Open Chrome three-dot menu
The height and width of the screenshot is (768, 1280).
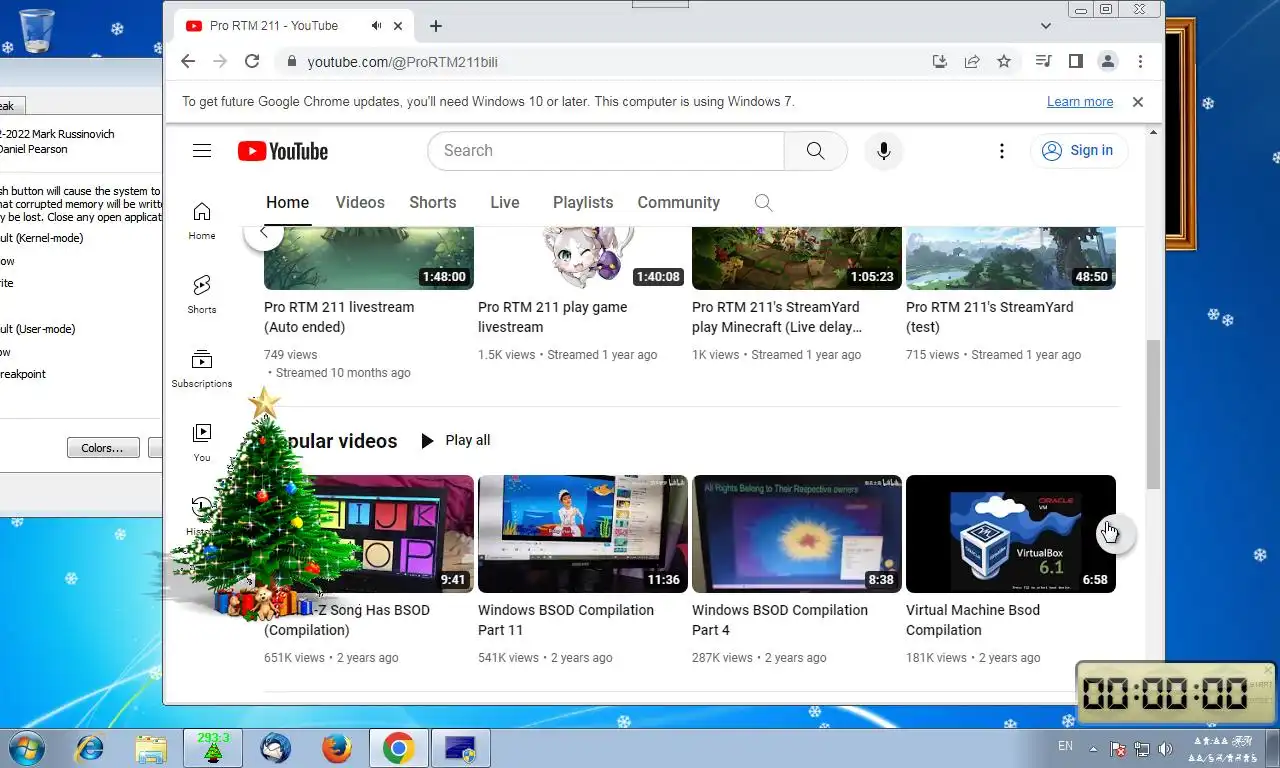1140,61
